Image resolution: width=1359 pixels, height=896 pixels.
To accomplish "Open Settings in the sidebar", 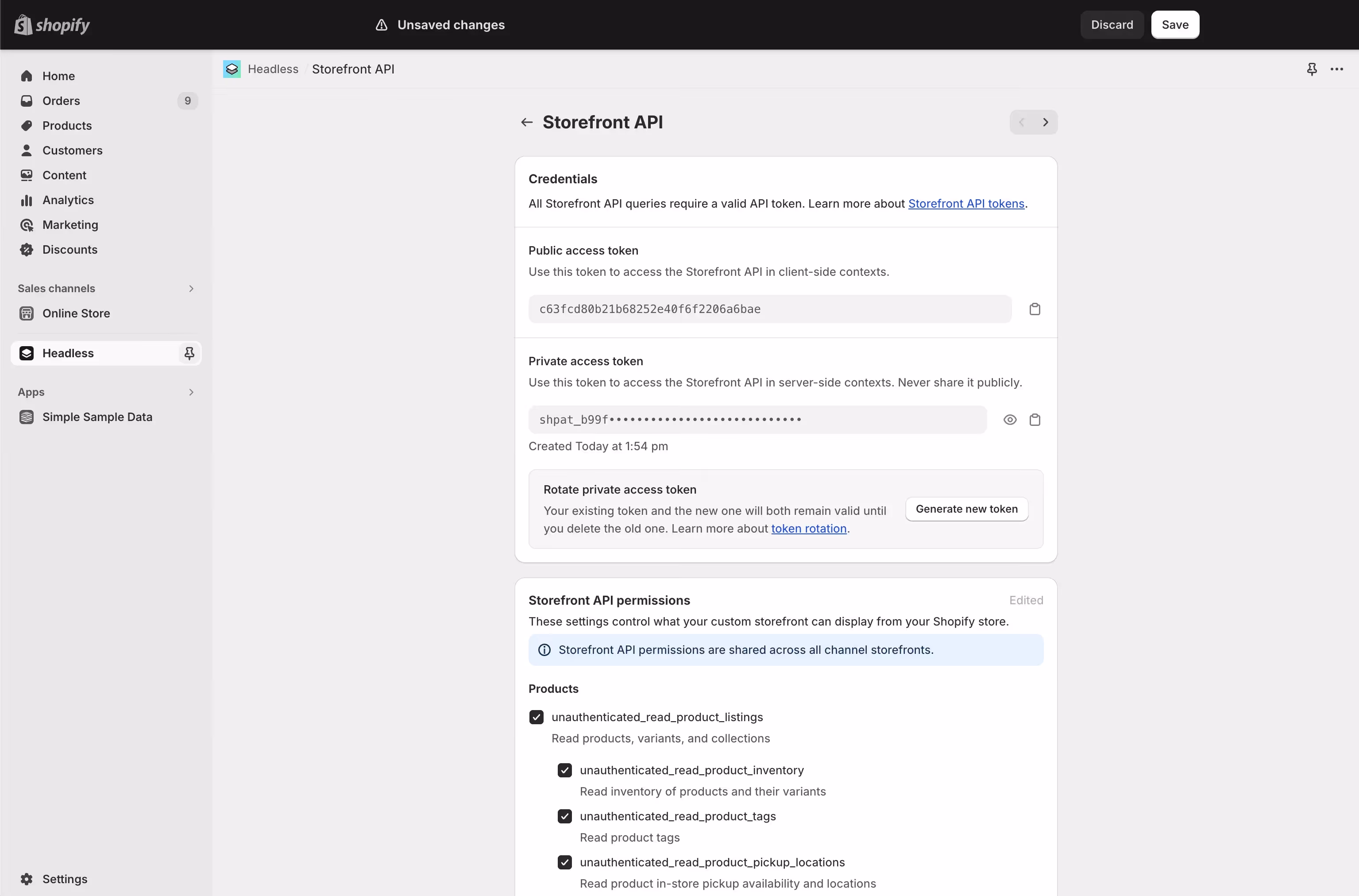I will (x=106, y=879).
